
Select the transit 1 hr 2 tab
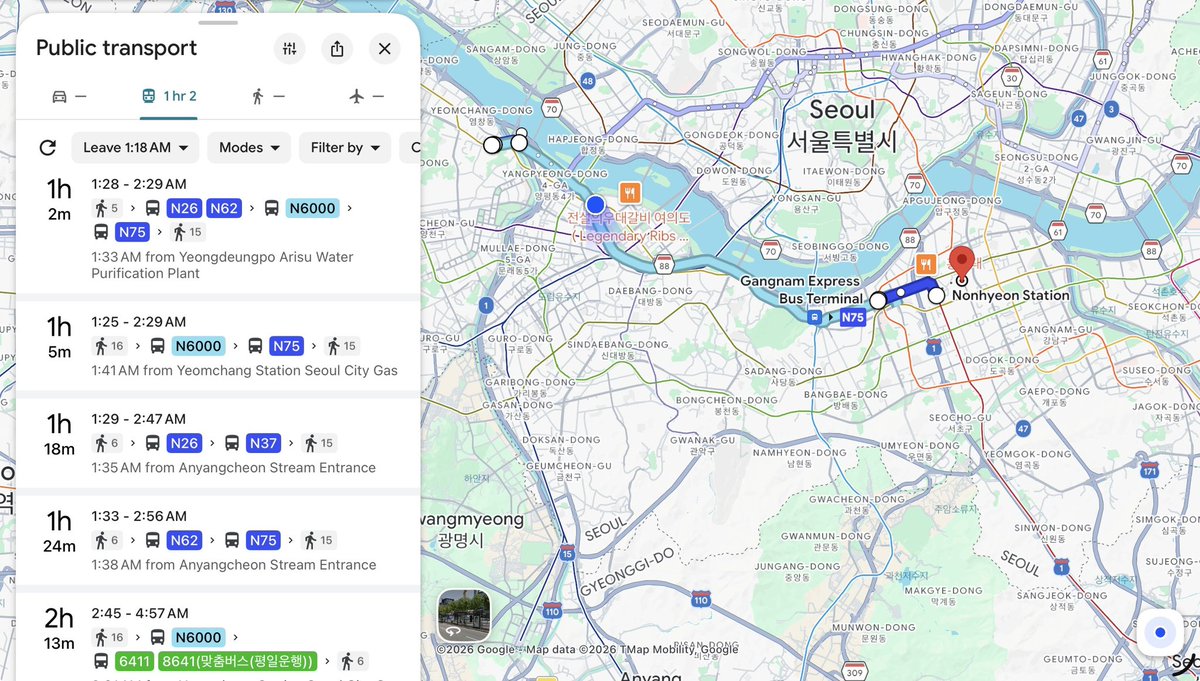click(168, 96)
